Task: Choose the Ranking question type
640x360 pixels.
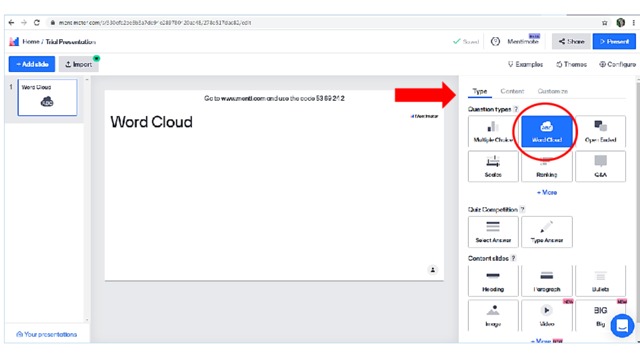Action: pos(547,166)
